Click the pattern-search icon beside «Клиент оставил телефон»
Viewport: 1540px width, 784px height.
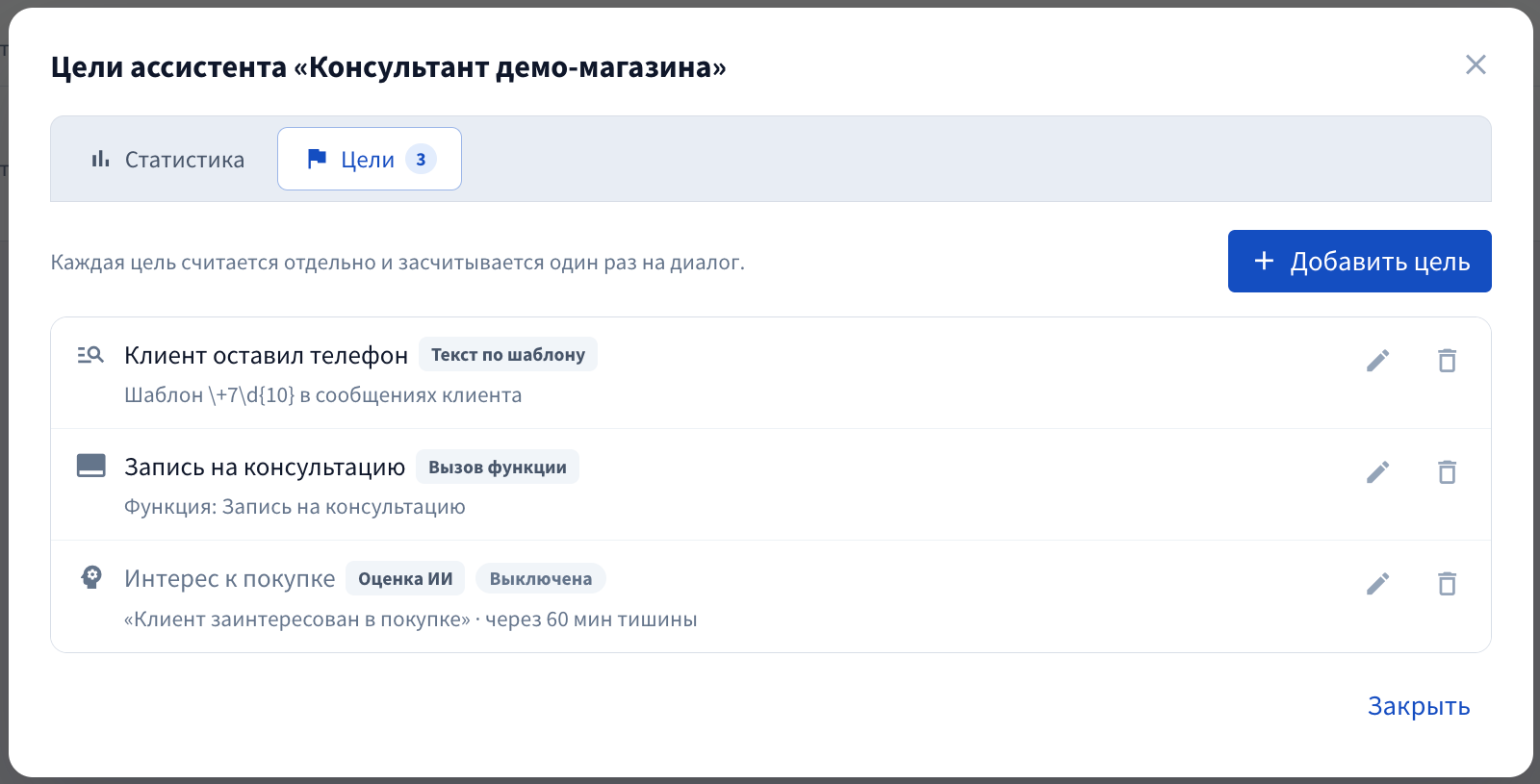(90, 355)
